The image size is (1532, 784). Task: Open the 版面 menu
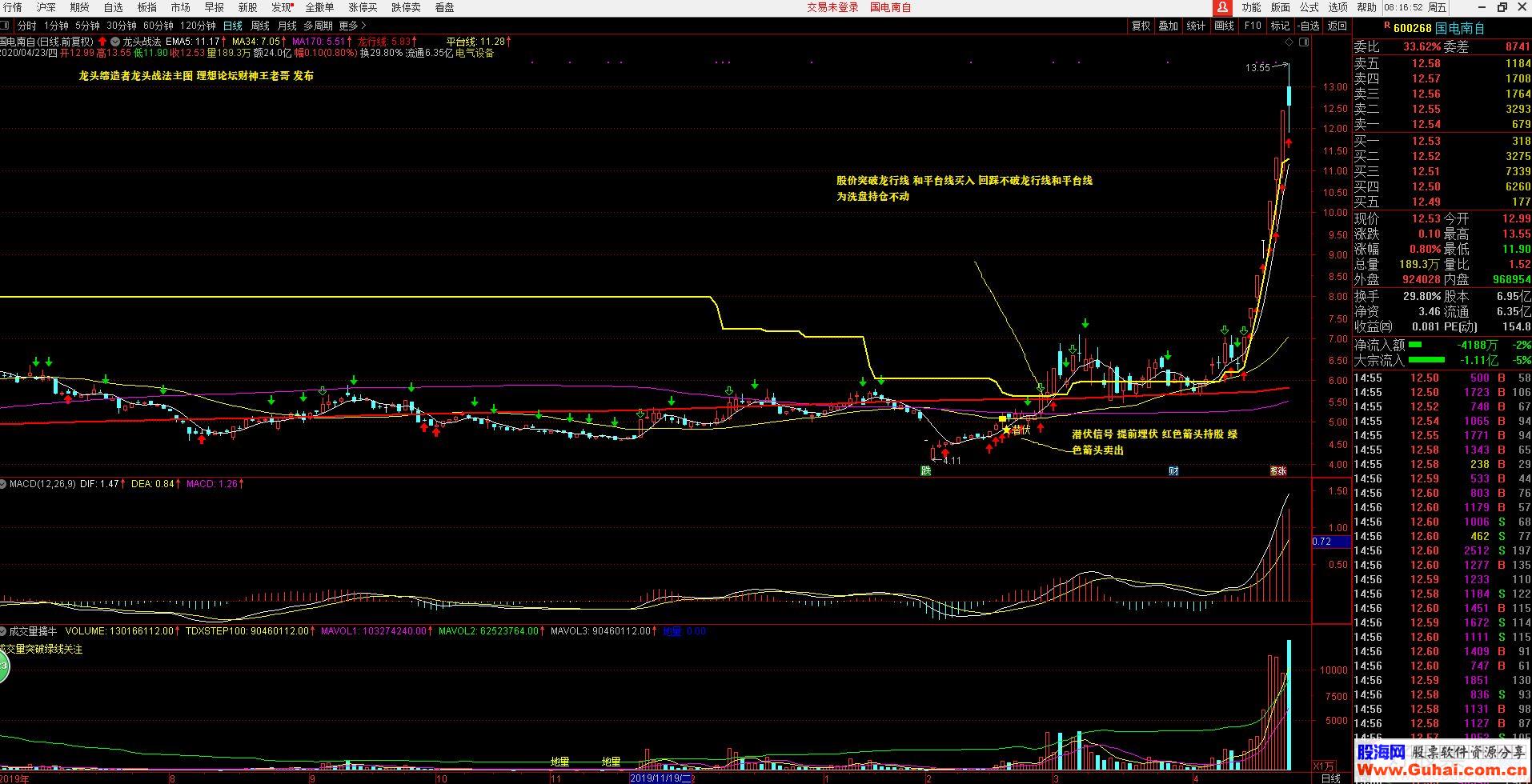[x=1280, y=7]
